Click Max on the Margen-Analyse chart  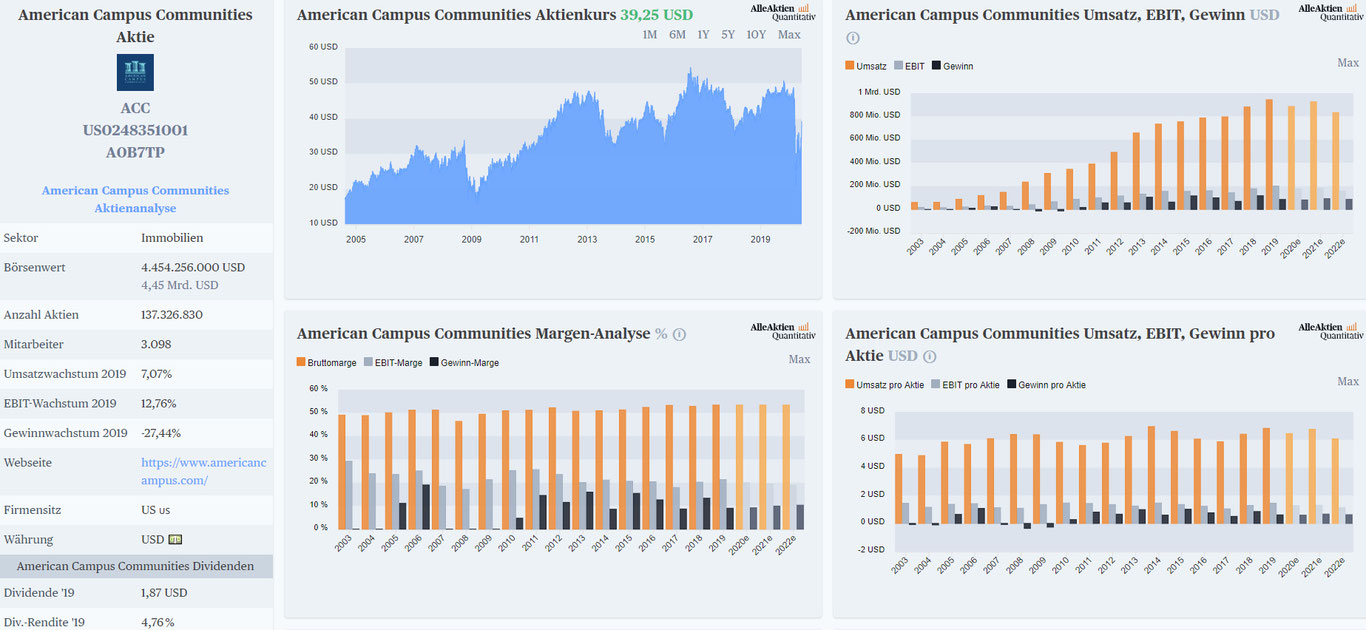799,359
